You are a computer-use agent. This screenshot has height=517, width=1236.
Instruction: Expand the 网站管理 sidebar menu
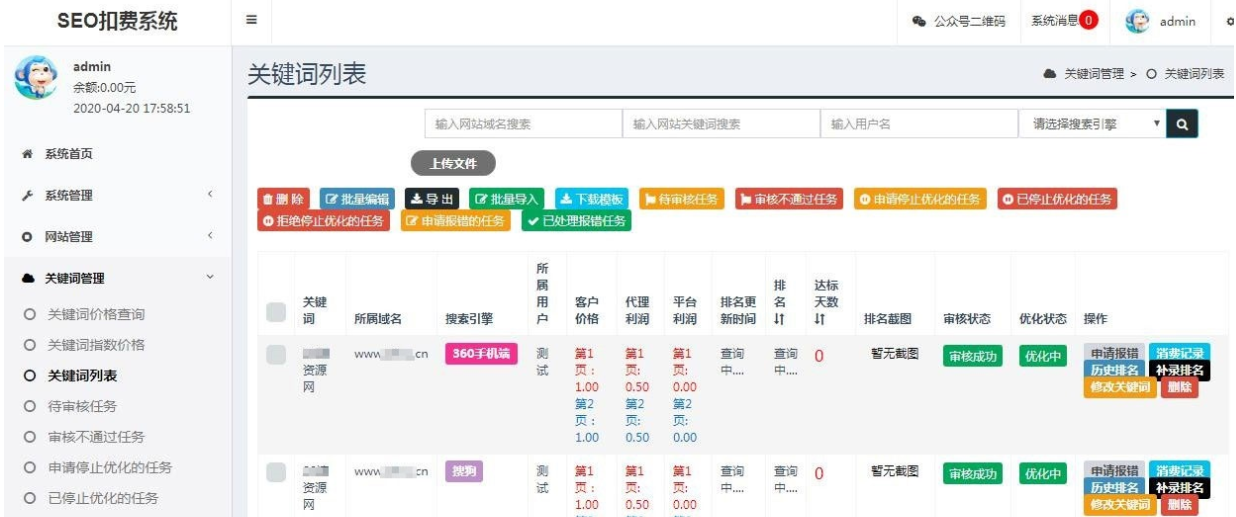(116, 236)
